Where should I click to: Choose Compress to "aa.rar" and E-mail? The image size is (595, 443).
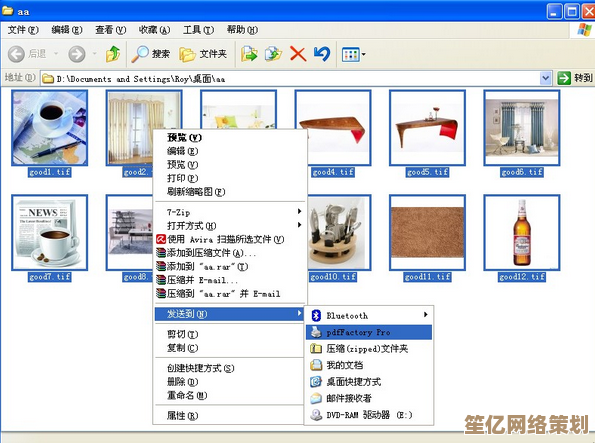[x=230, y=293]
